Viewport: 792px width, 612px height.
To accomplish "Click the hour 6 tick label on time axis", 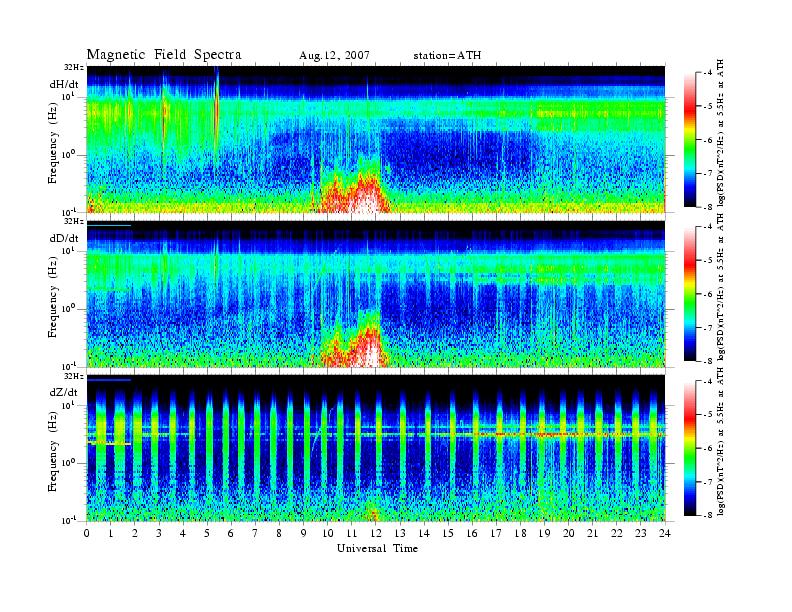I will 231,533.
